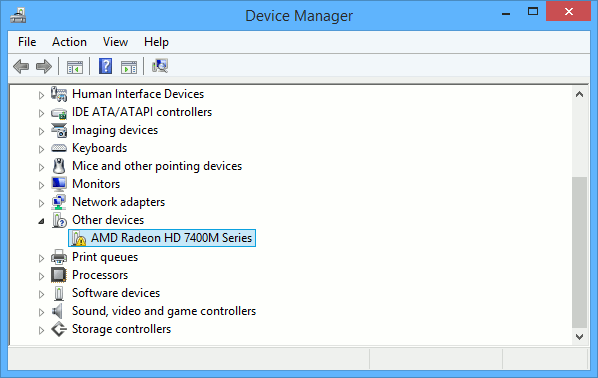Click the vertical scrollbar thumb
The height and width of the screenshot is (378, 598).
[x=579, y=252]
